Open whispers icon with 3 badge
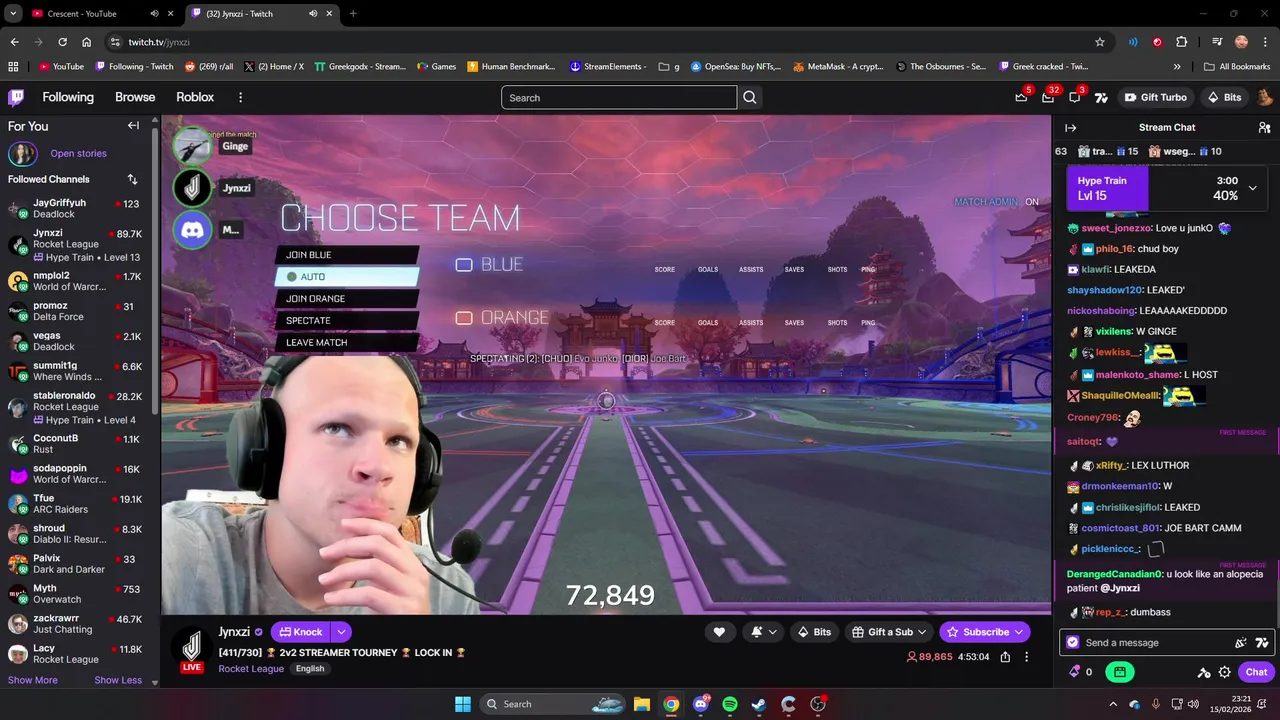1280x720 pixels. (1075, 97)
